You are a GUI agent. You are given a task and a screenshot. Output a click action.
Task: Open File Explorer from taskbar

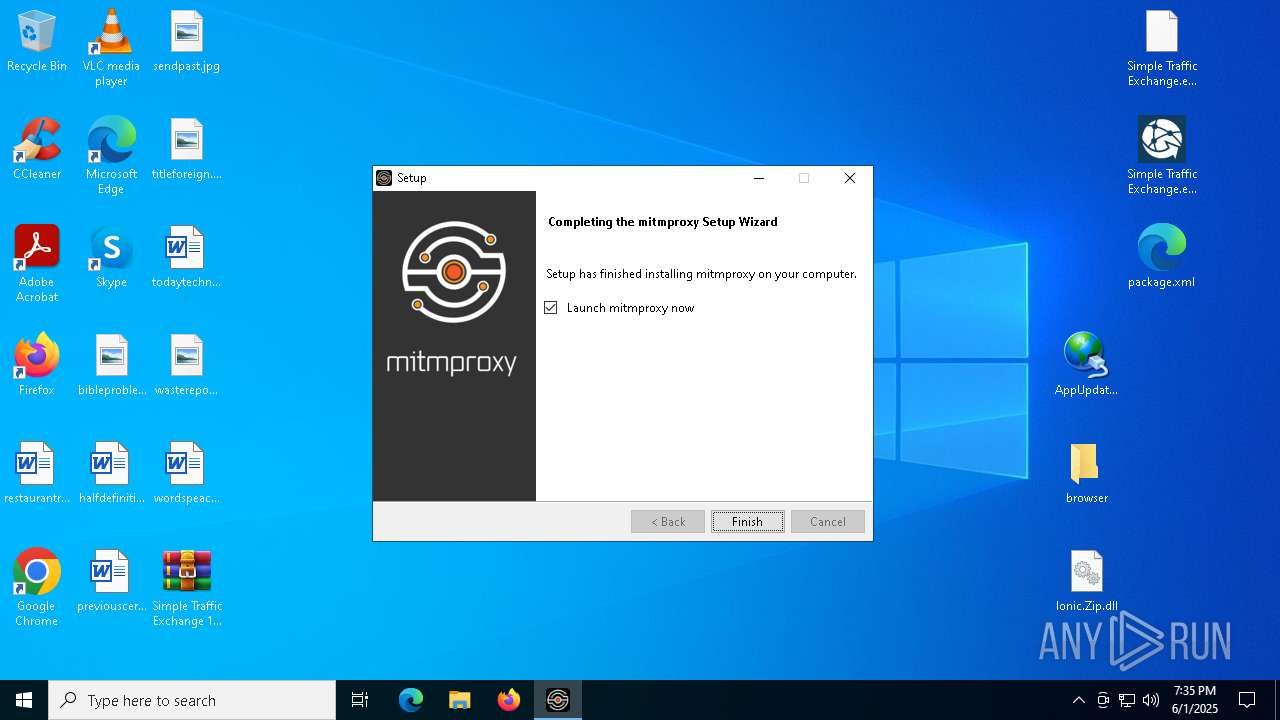click(x=460, y=700)
